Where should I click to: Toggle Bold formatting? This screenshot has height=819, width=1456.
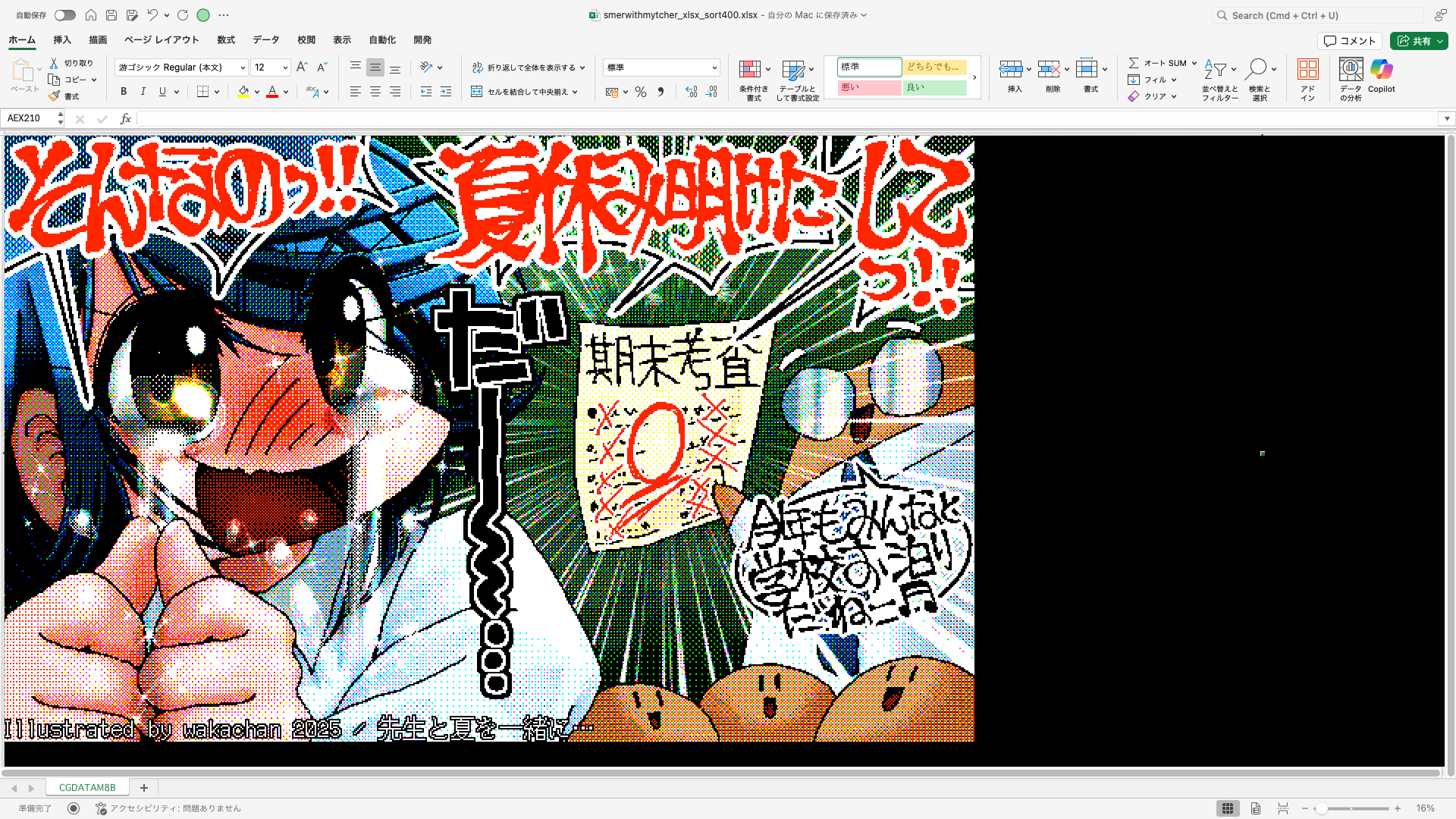click(124, 92)
